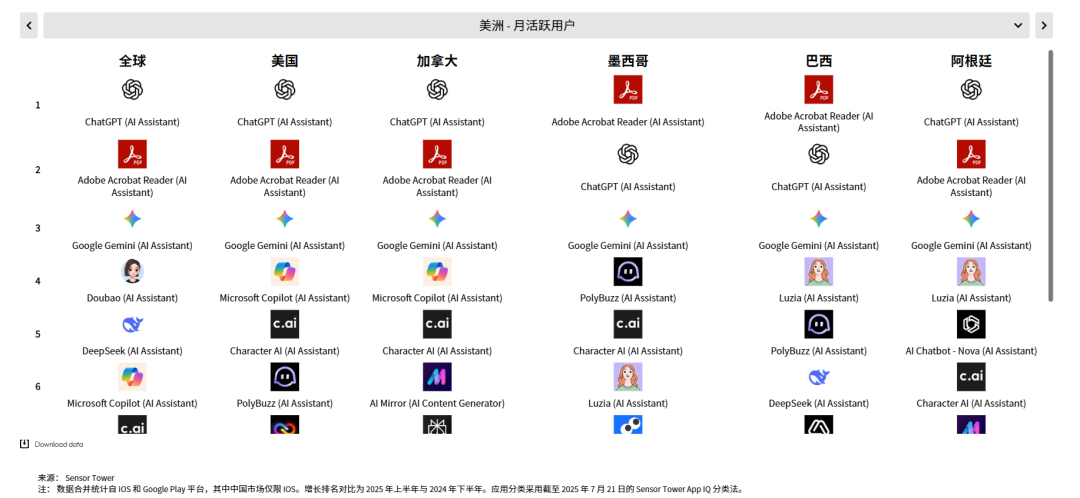Click the Luzia icon in 巴西 column
The width and height of the screenshot is (1080, 498).
818,271
